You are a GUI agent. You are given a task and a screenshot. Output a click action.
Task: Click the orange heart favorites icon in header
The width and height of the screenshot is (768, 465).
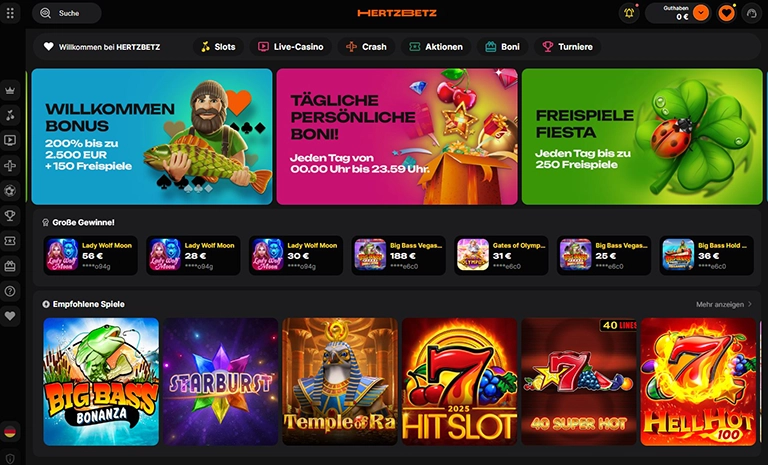[x=726, y=13]
